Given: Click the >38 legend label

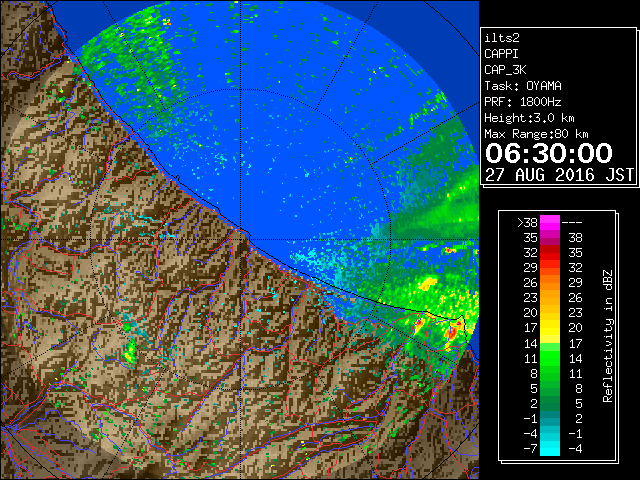Looking at the screenshot, I should pyautogui.click(x=527, y=223).
